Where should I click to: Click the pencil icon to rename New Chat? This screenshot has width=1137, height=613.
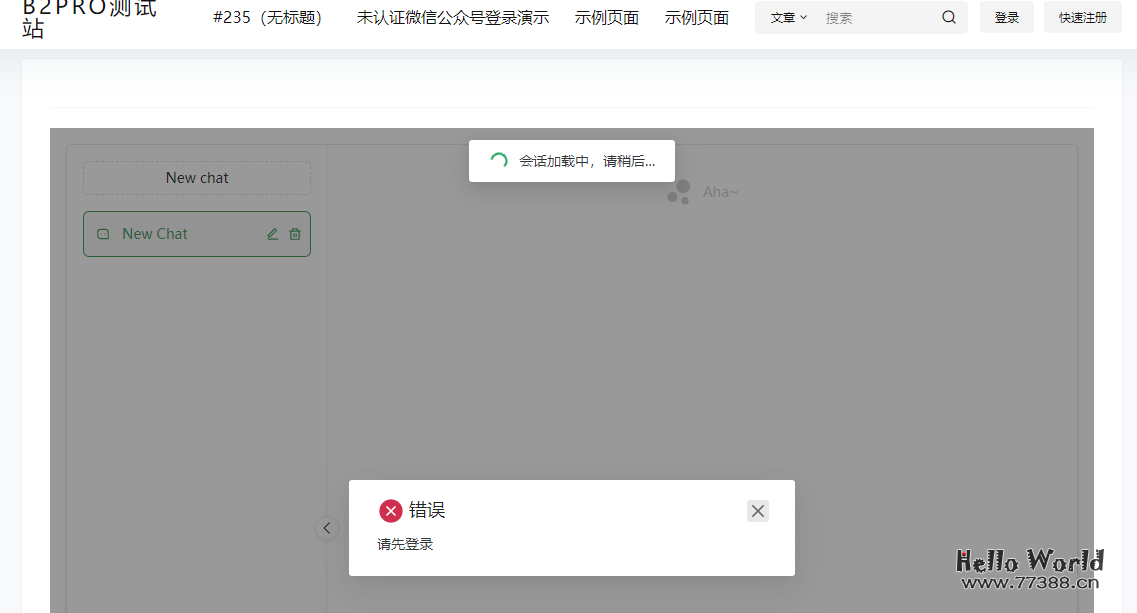click(271, 233)
